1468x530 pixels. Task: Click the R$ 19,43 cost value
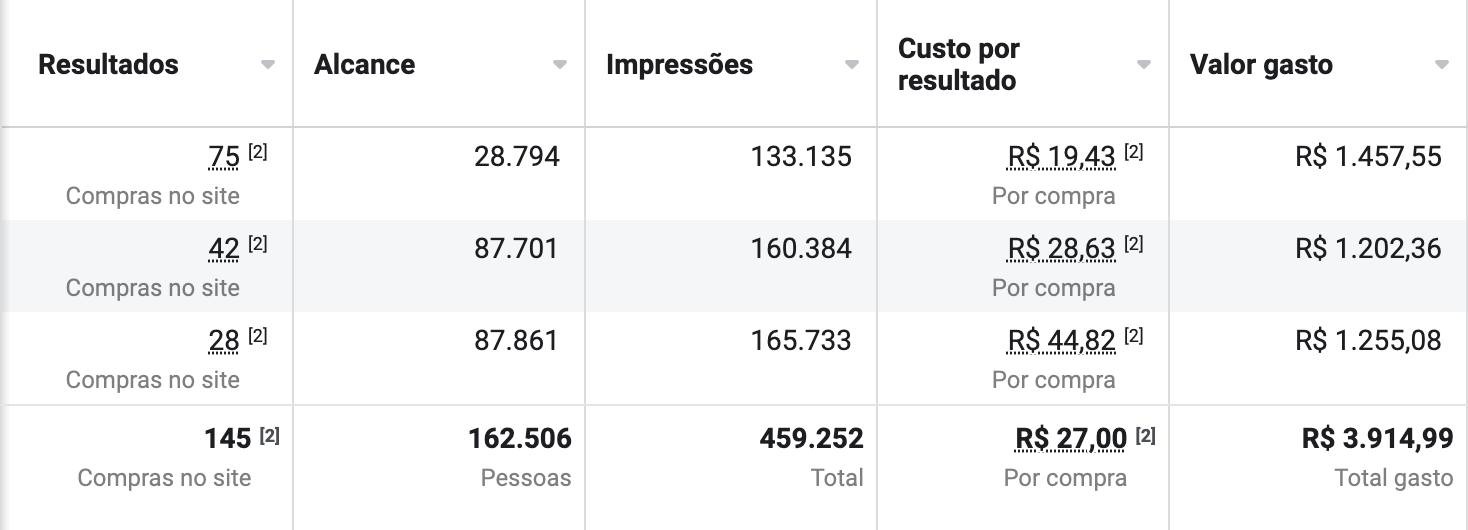pos(1061,157)
